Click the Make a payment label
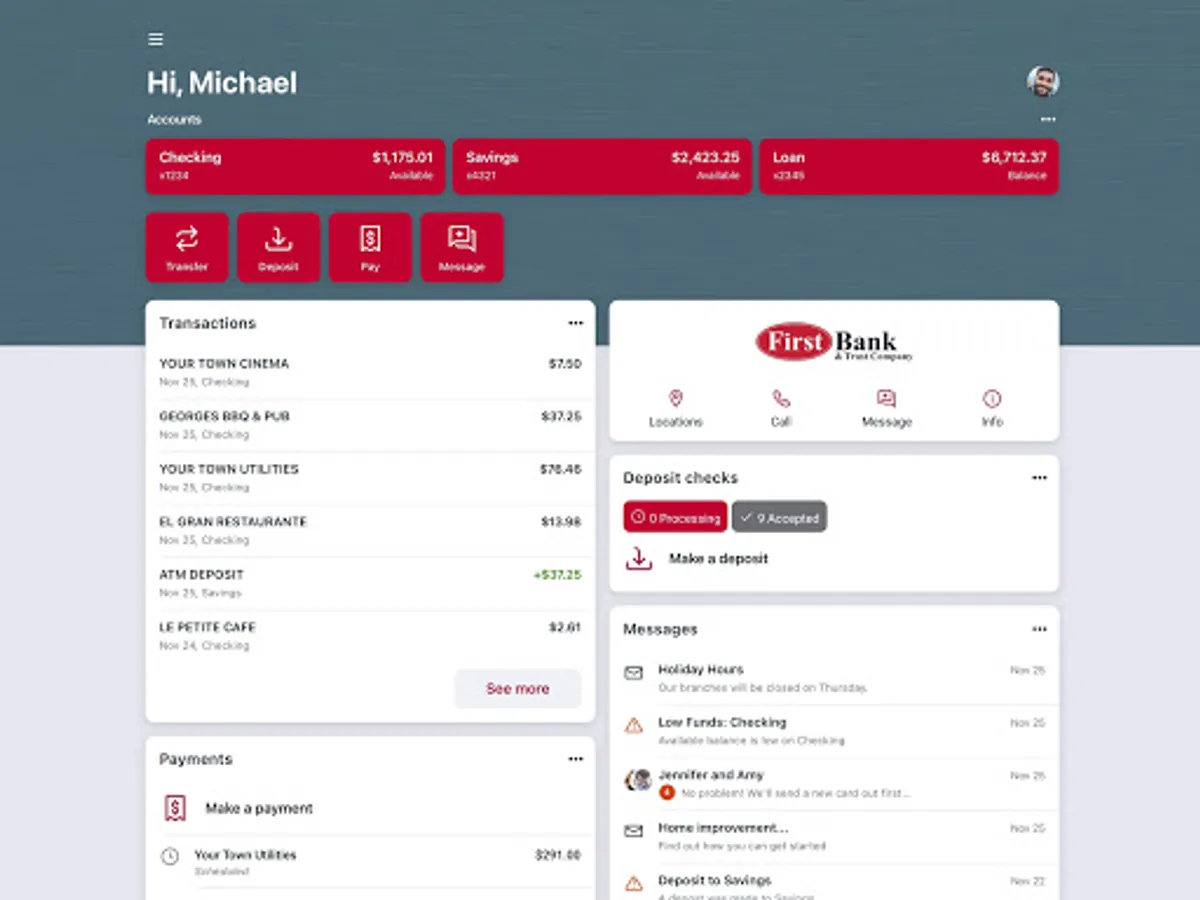This screenshot has width=1200, height=900. pyautogui.click(x=259, y=808)
